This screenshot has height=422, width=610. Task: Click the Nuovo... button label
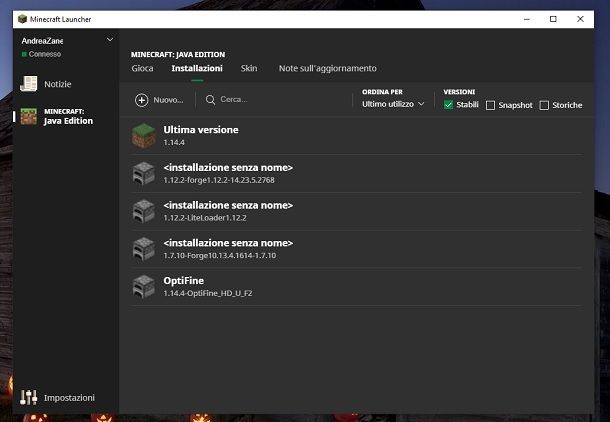pos(168,100)
